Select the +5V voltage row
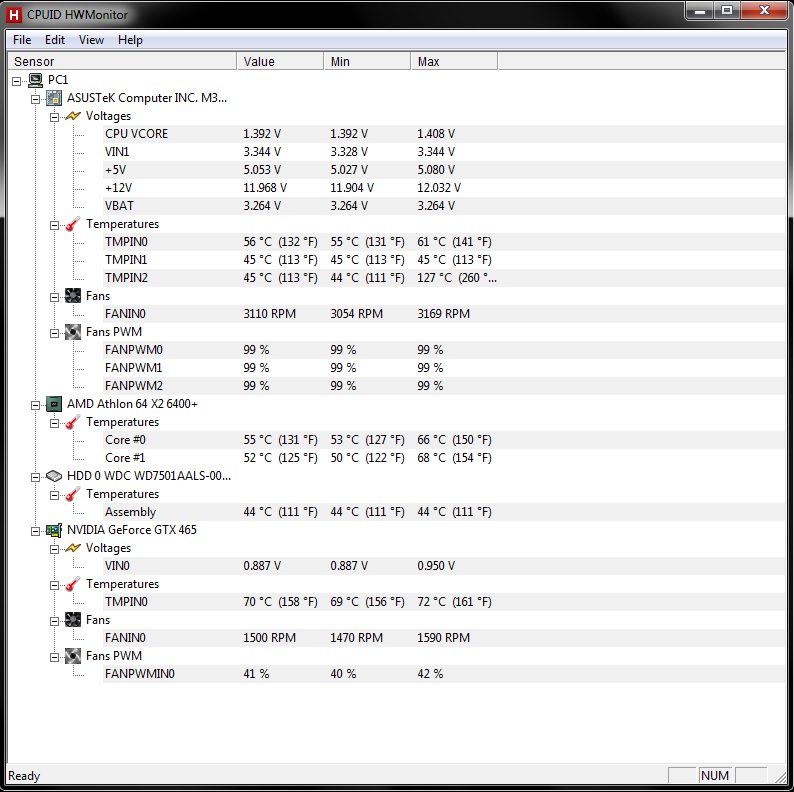Screen dimensions: 794x792 click(444, 170)
